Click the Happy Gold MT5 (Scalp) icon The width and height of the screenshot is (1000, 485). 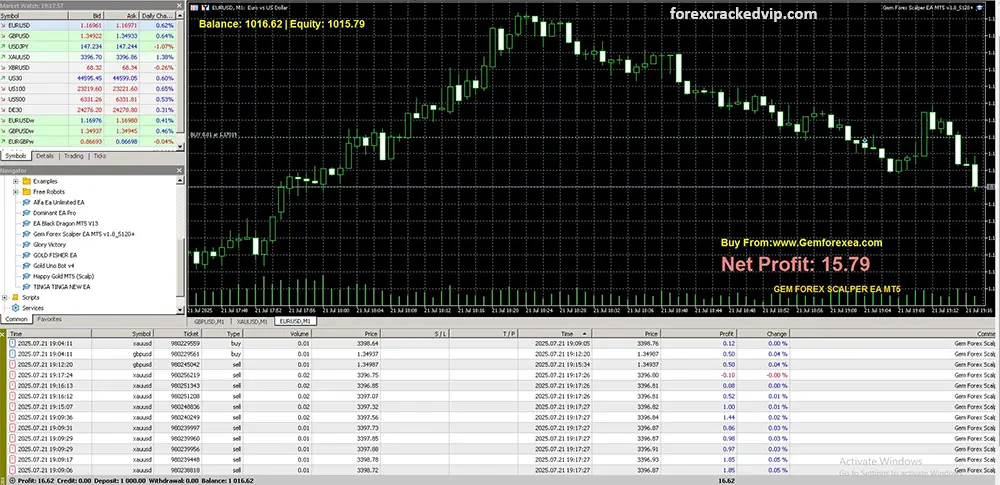point(27,276)
